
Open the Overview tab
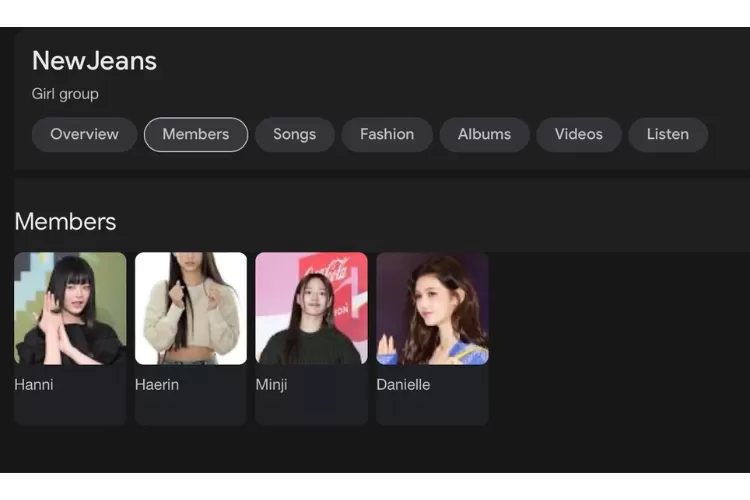pyautogui.click(x=84, y=134)
